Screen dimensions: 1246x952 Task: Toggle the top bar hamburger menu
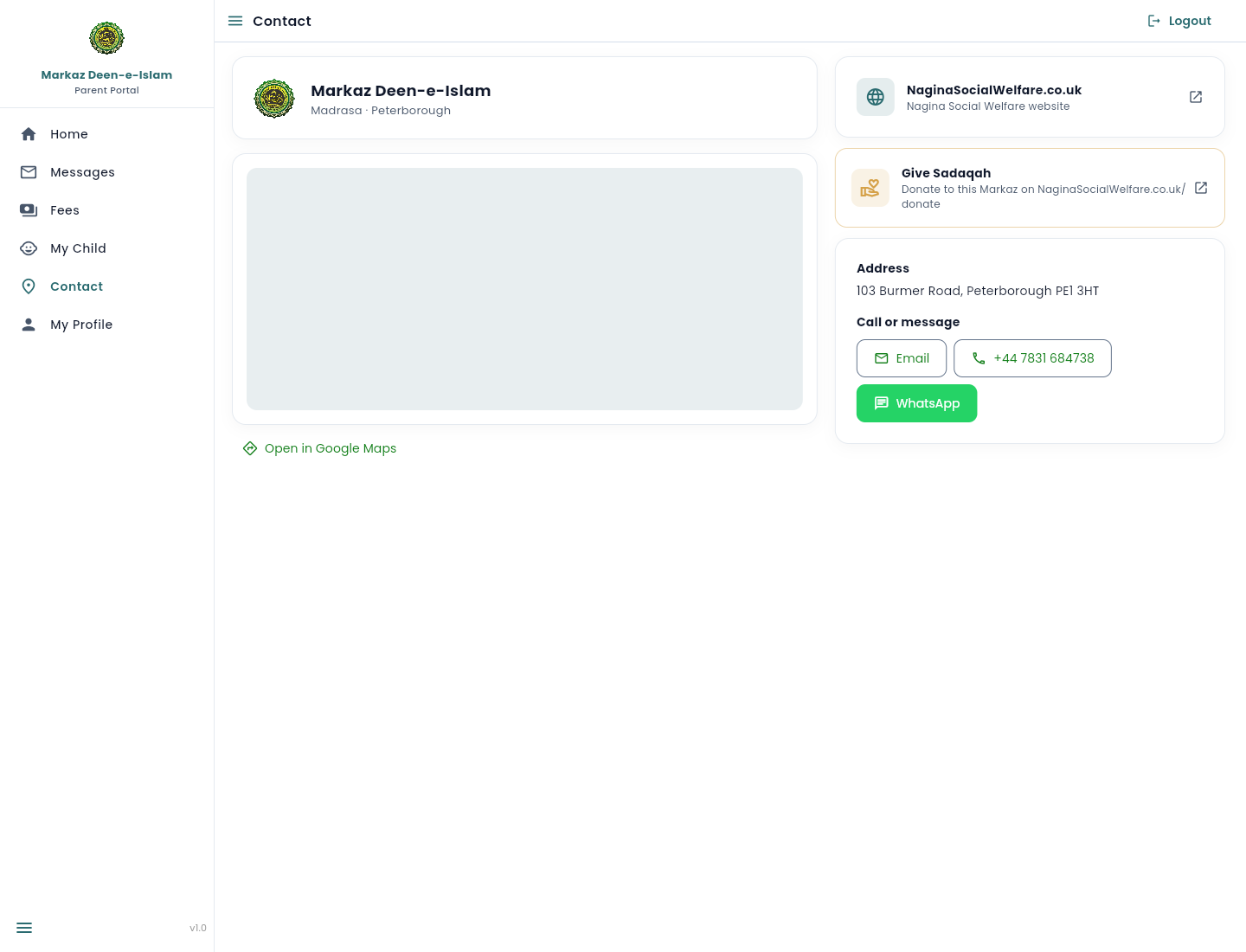pyautogui.click(x=235, y=21)
